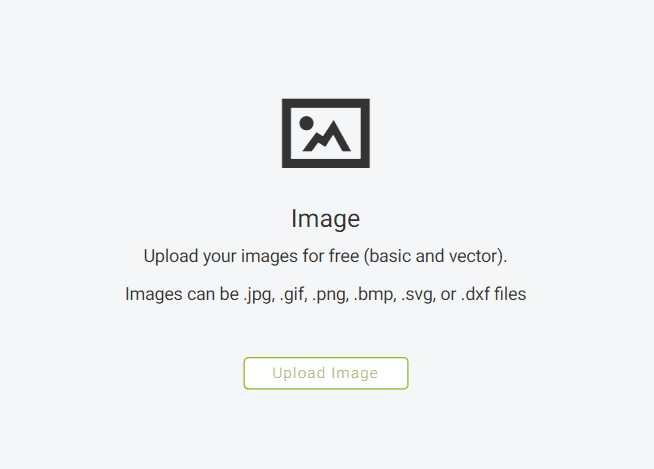Click the 'Images can be' phrase
The width and height of the screenshot is (654, 469).
(182, 294)
